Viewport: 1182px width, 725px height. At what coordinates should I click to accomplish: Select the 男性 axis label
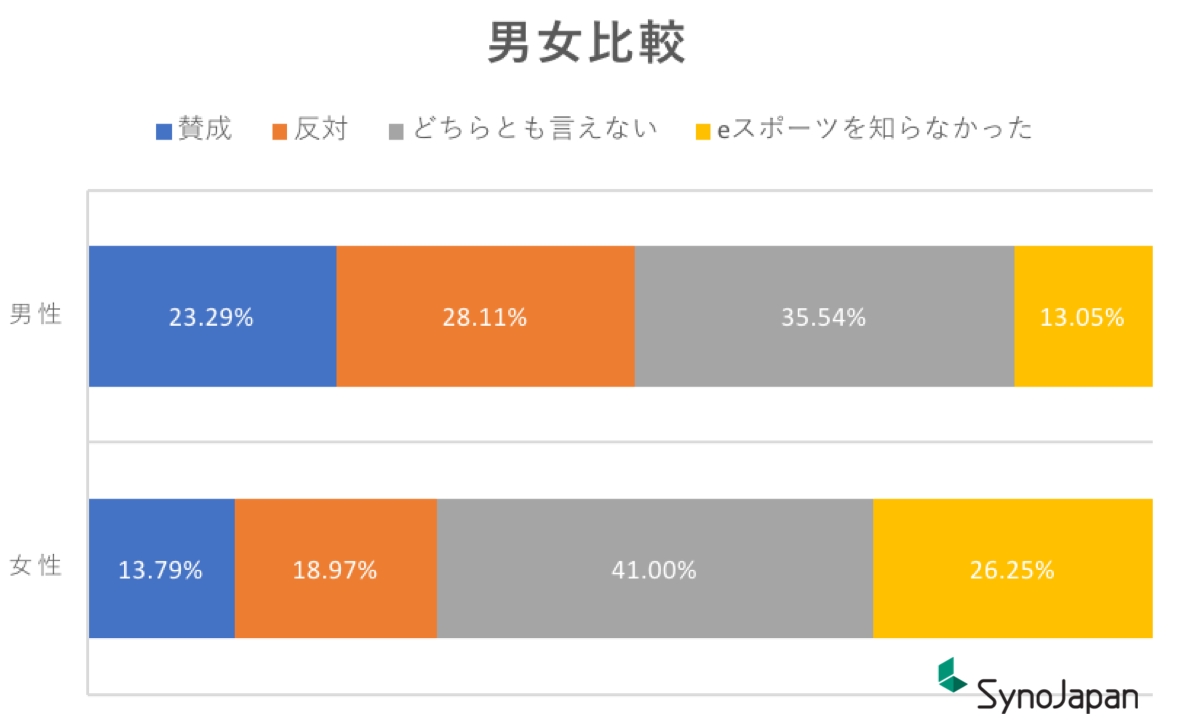[36, 315]
